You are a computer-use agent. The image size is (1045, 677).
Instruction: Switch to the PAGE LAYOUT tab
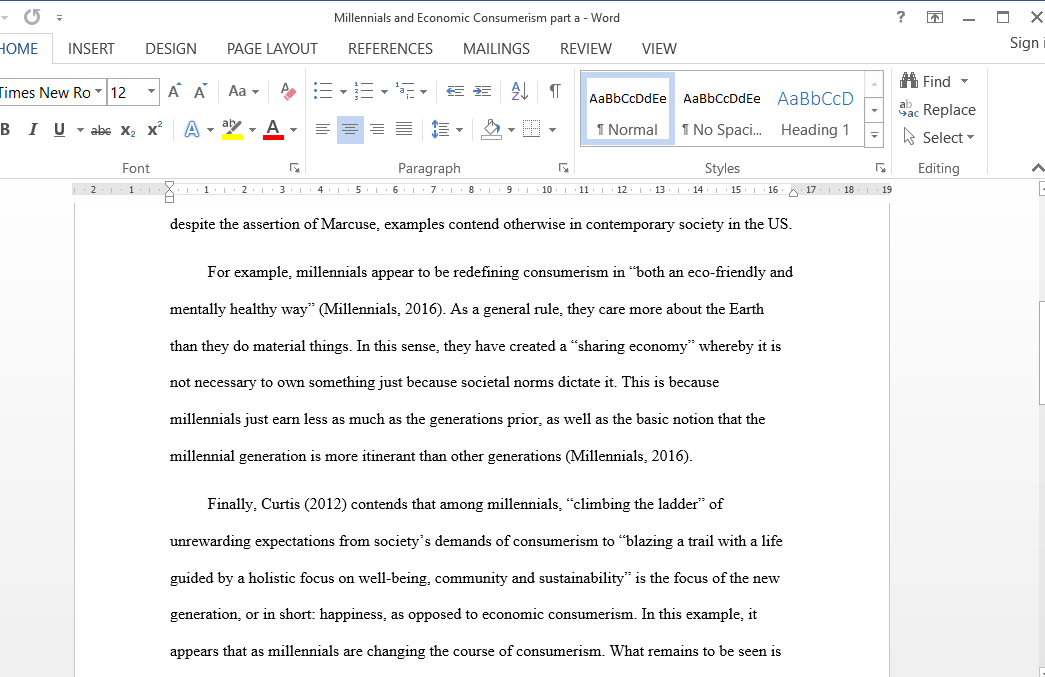point(272,49)
